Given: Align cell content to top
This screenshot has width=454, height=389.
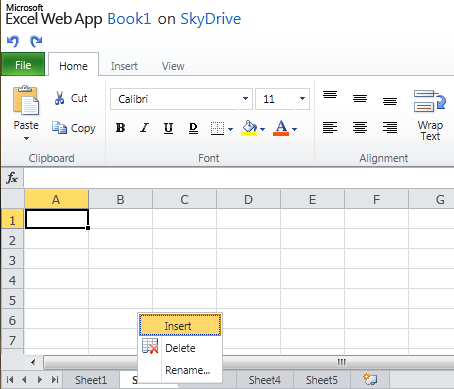Looking at the screenshot, I should click(x=330, y=95).
